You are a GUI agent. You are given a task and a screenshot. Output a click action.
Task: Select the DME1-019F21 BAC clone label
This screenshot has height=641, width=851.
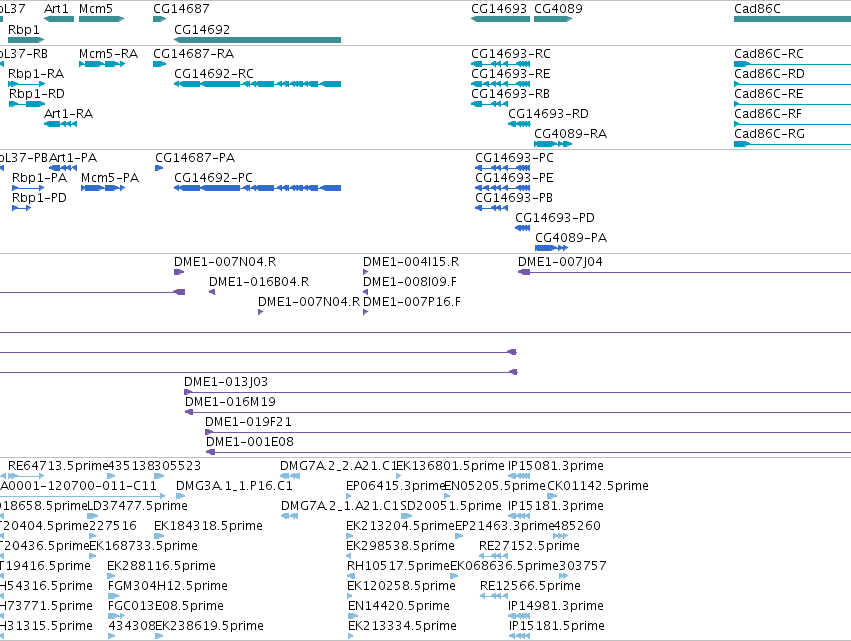point(248,422)
